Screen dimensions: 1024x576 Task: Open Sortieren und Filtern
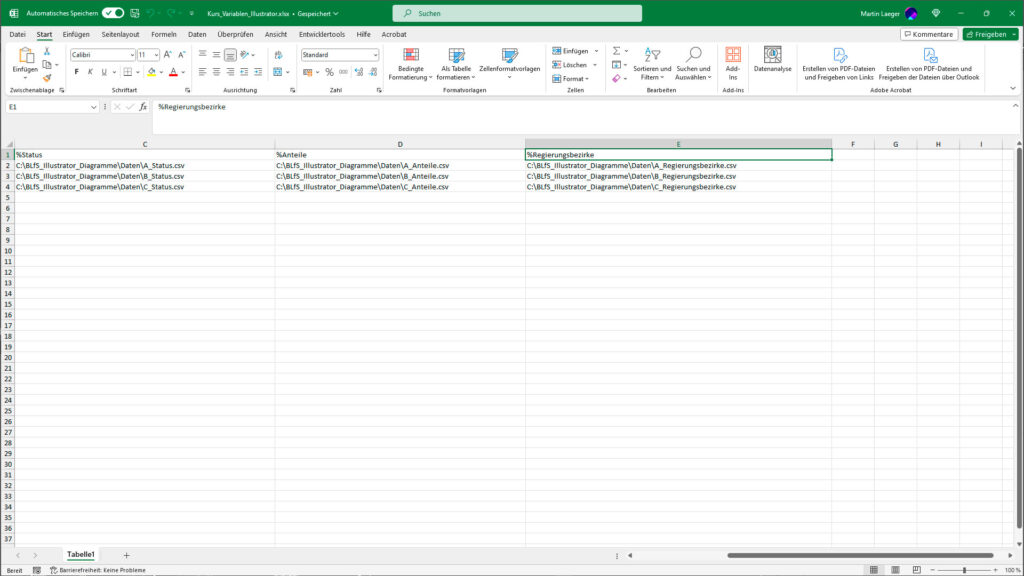pyautogui.click(x=652, y=64)
